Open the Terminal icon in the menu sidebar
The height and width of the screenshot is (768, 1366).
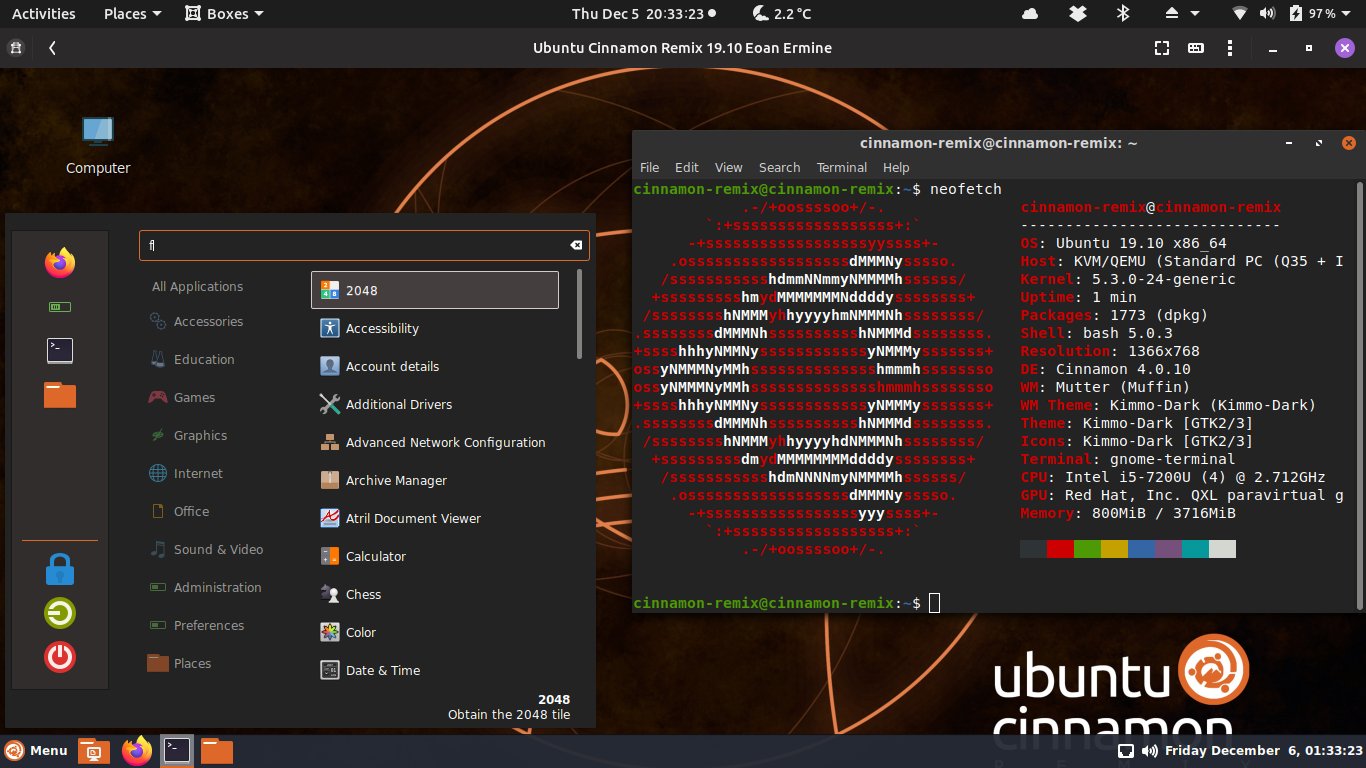[59, 350]
